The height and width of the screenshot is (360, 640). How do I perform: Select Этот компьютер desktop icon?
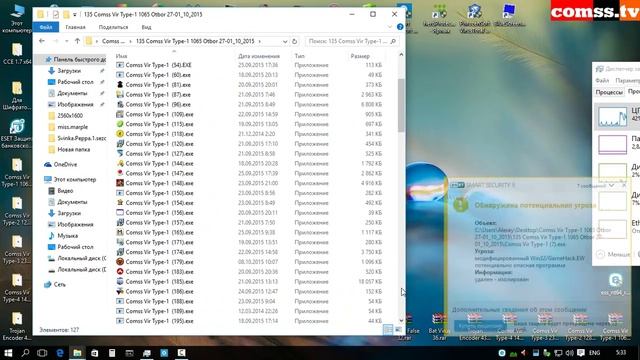(16, 18)
